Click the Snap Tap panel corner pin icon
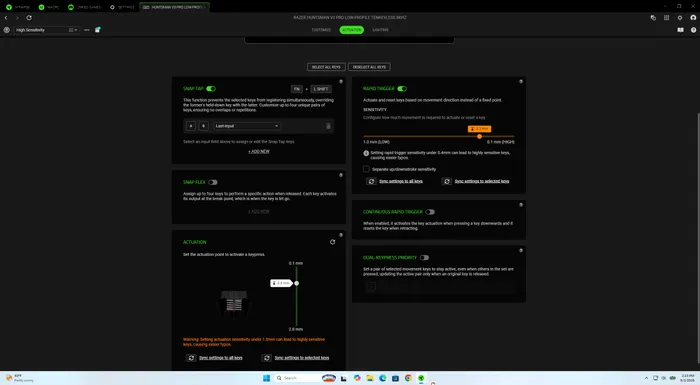Viewport: 700px width, 385px height. [341, 82]
